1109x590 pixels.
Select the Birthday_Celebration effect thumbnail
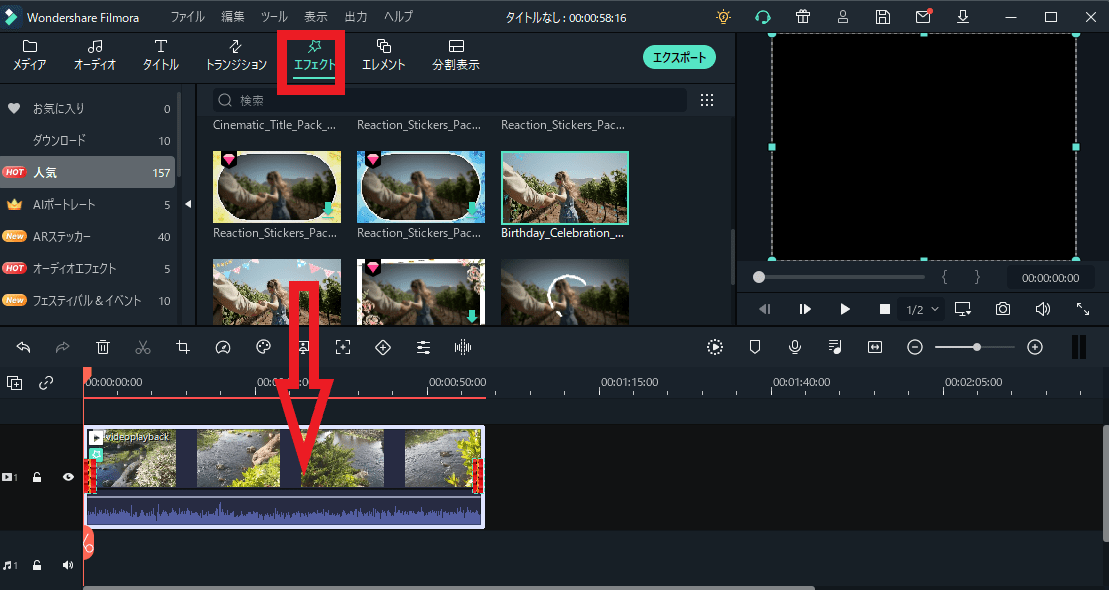pyautogui.click(x=564, y=187)
